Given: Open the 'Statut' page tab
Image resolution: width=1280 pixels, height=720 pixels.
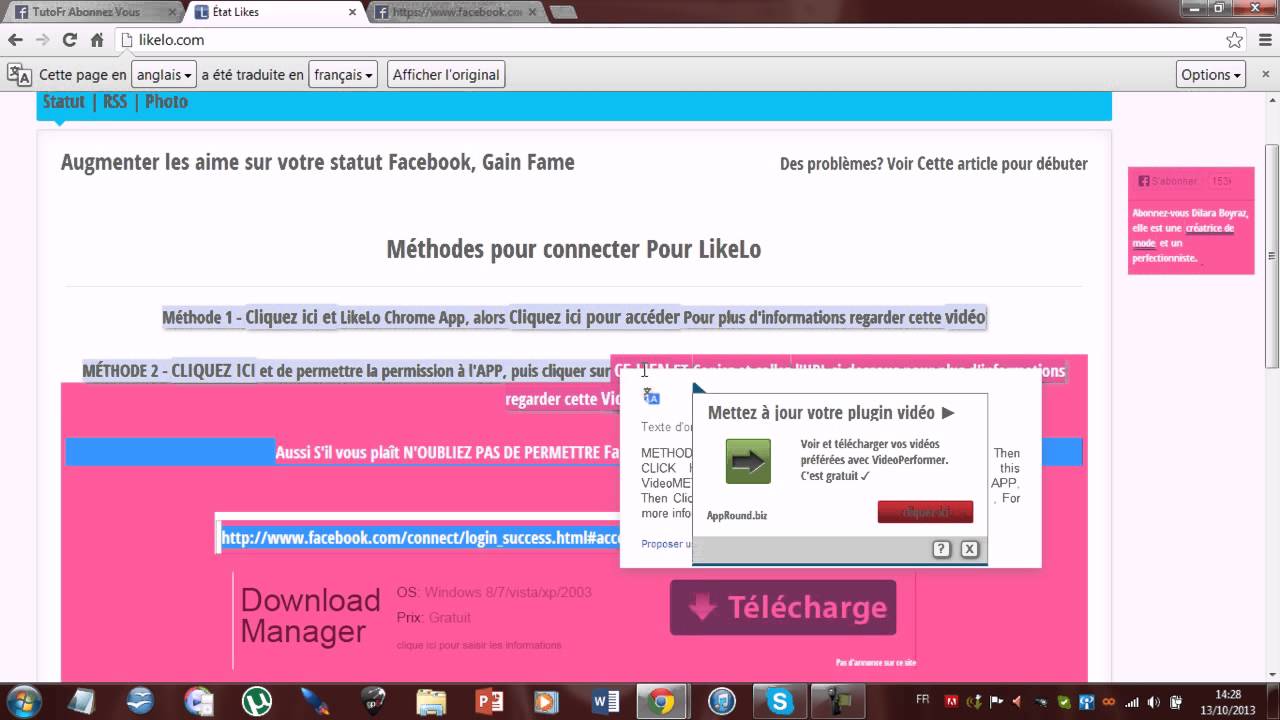Looking at the screenshot, I should click(x=64, y=101).
